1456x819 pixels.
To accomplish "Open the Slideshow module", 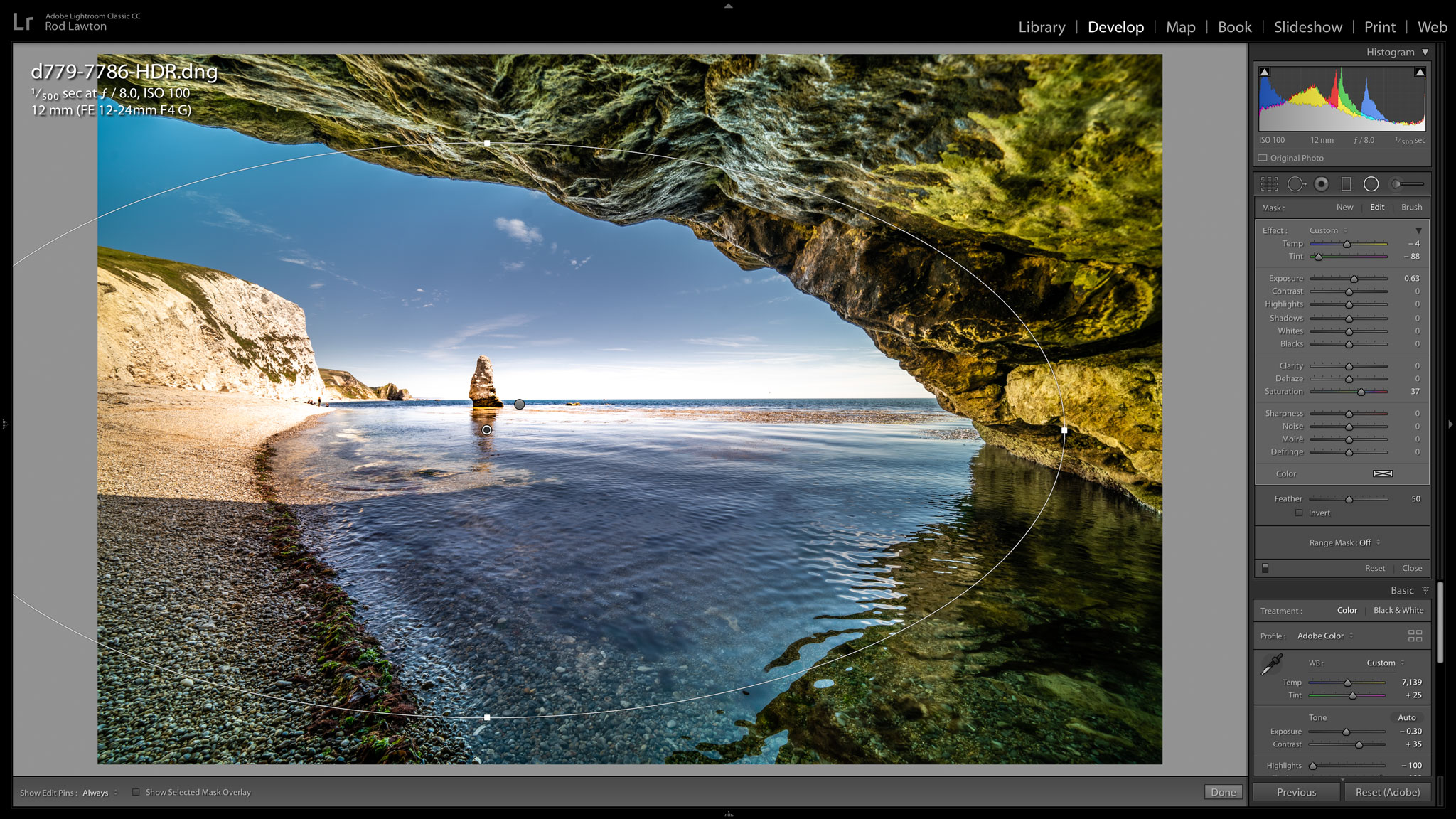I will 1307,27.
